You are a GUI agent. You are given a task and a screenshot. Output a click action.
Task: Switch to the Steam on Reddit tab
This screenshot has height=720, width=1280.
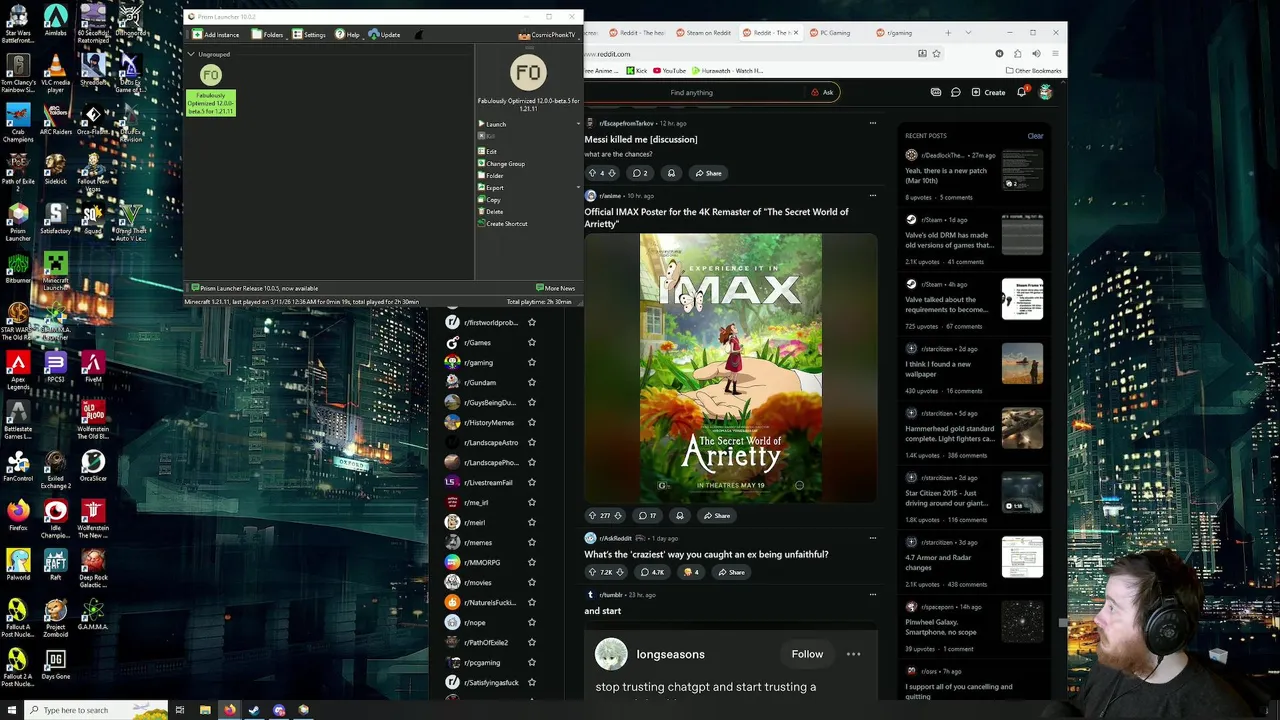pos(703,33)
